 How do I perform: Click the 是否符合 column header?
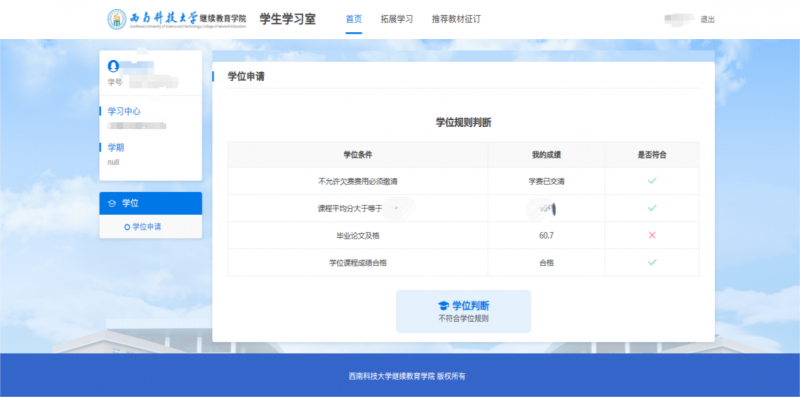click(x=652, y=155)
